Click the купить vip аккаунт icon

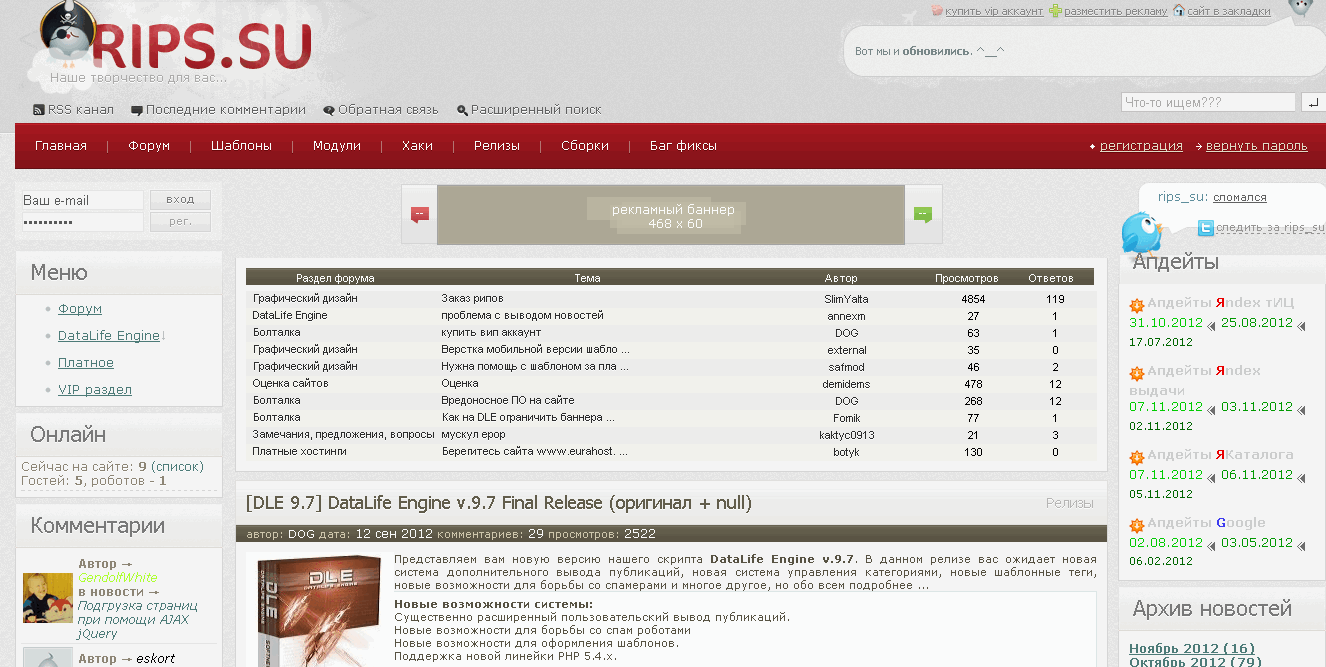point(937,11)
